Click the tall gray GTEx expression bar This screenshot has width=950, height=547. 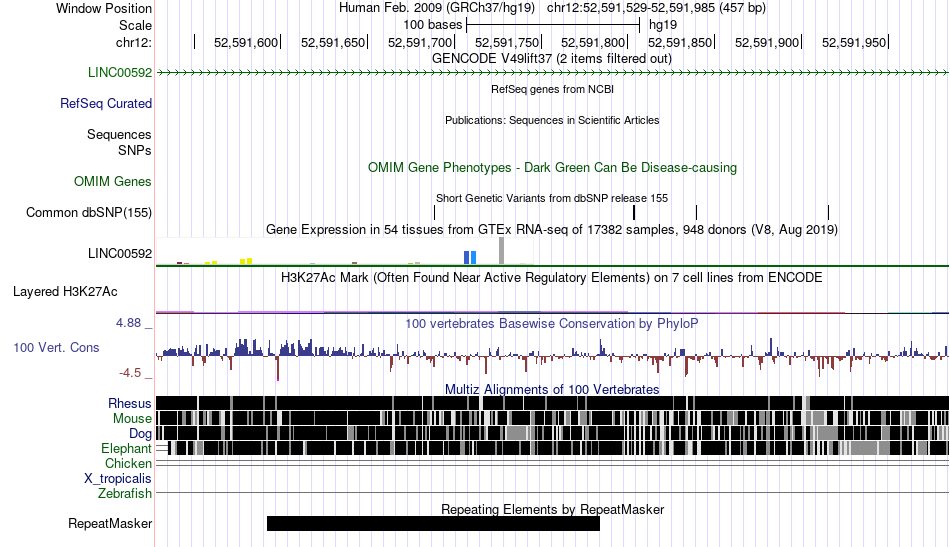(502, 251)
